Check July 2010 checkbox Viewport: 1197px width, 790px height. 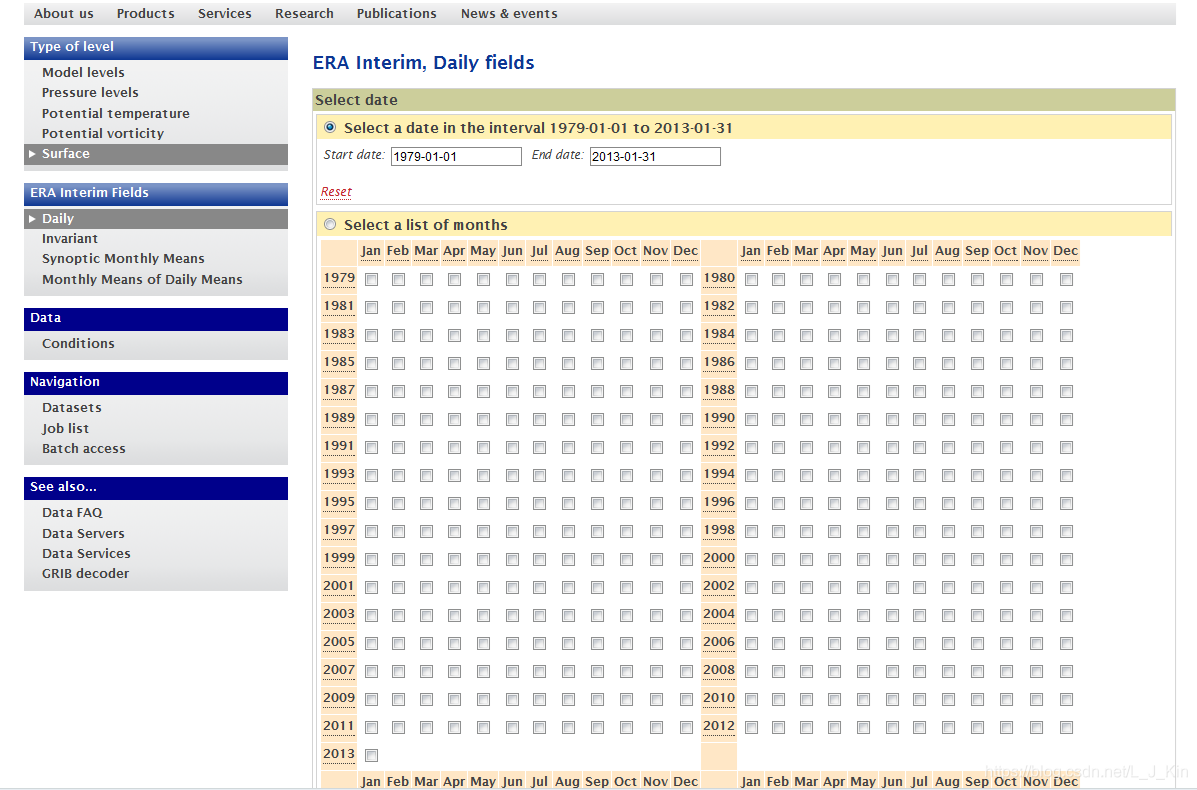(919, 699)
